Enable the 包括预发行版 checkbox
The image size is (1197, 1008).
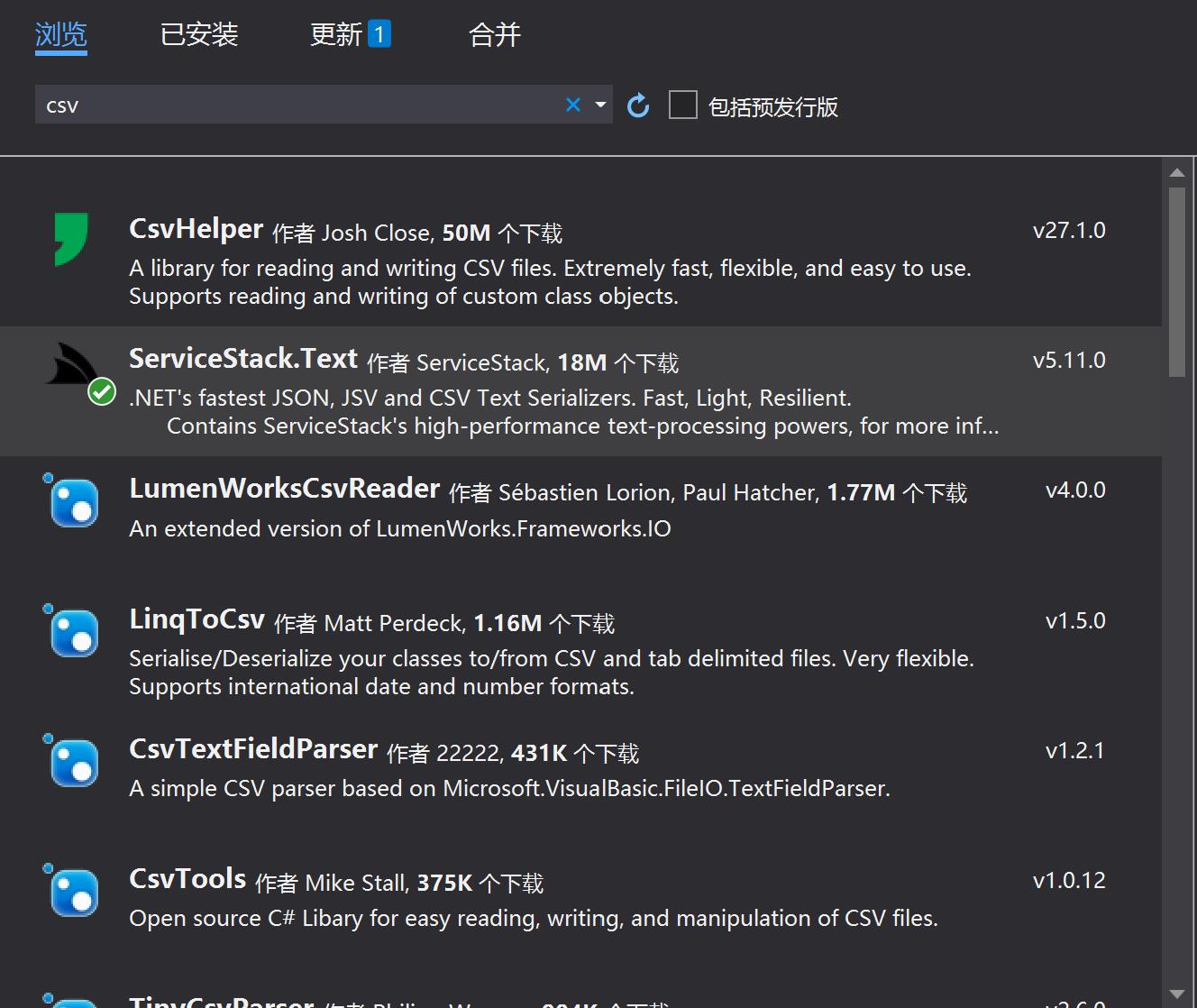683,105
